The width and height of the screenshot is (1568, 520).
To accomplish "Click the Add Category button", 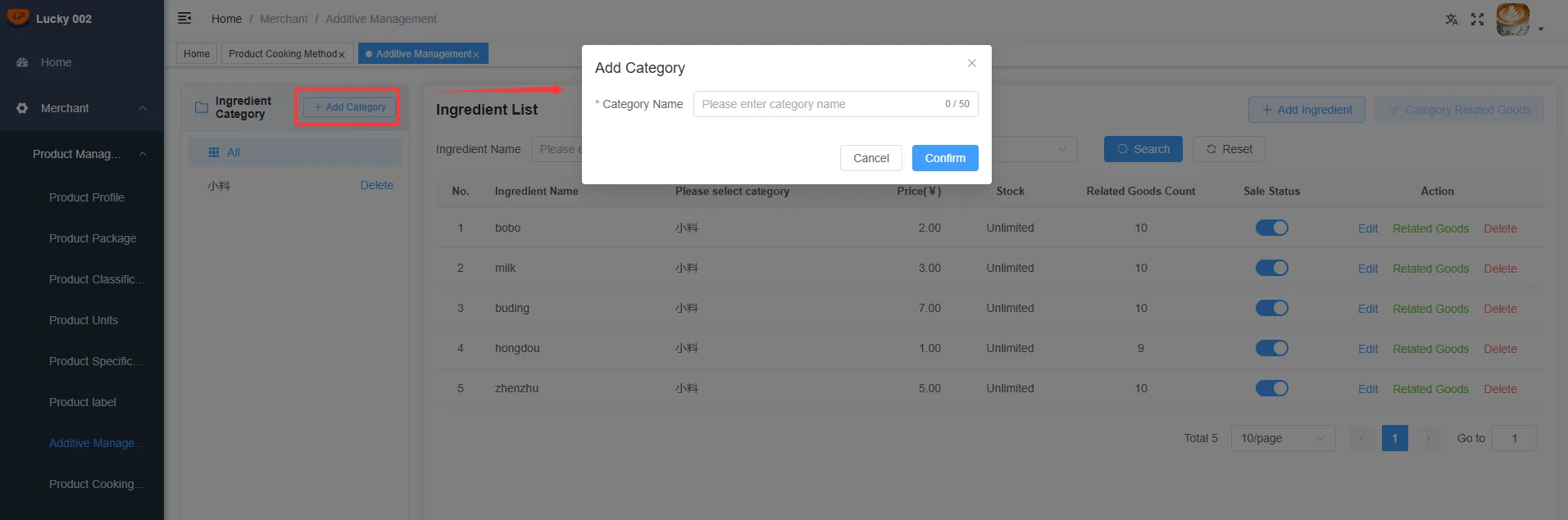I will 350,107.
